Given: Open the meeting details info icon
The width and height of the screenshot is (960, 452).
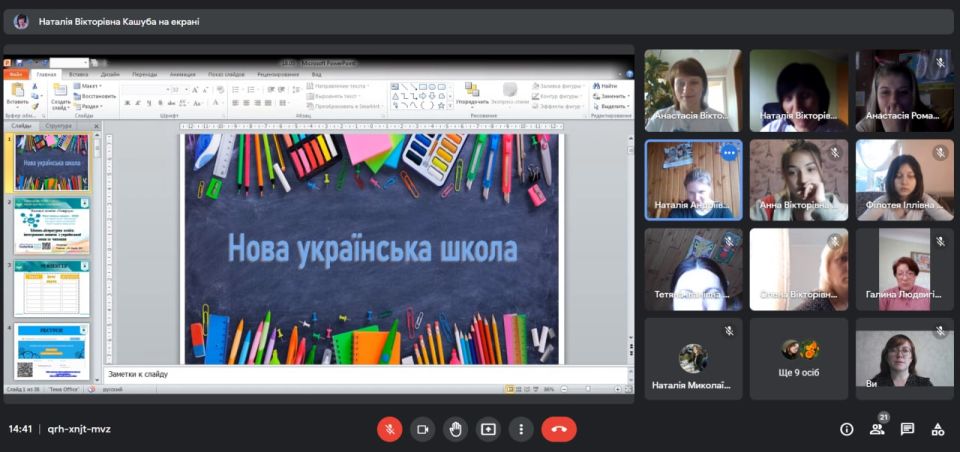Looking at the screenshot, I should (x=847, y=429).
